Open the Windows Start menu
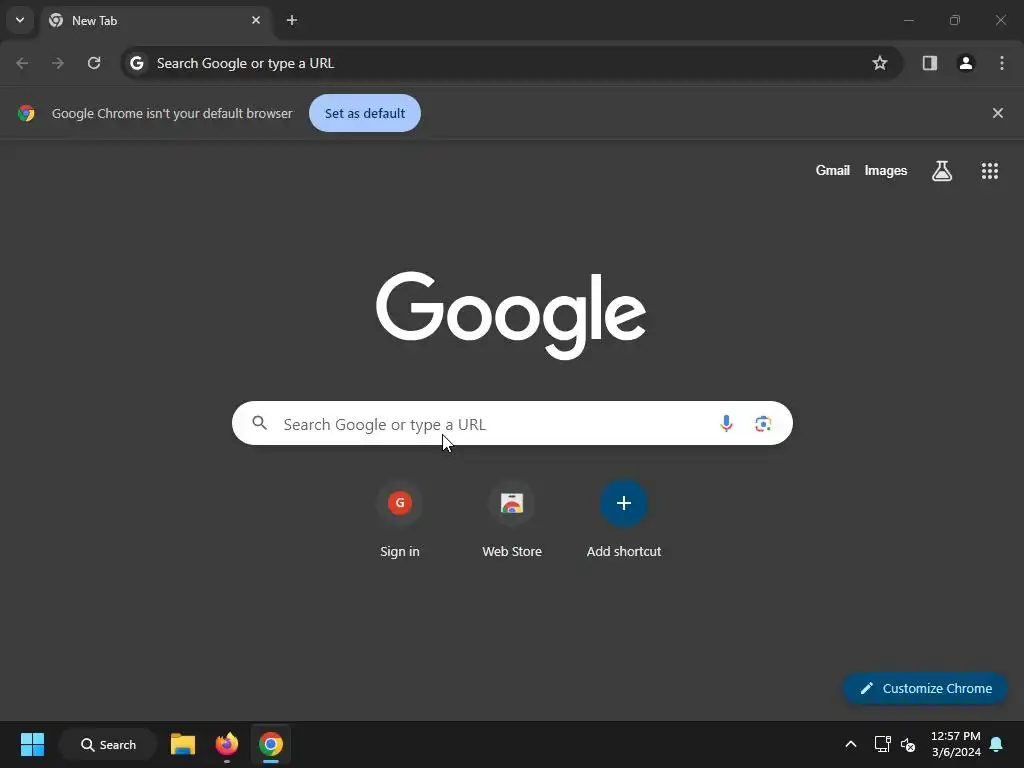Image resolution: width=1024 pixels, height=768 pixels. point(32,744)
